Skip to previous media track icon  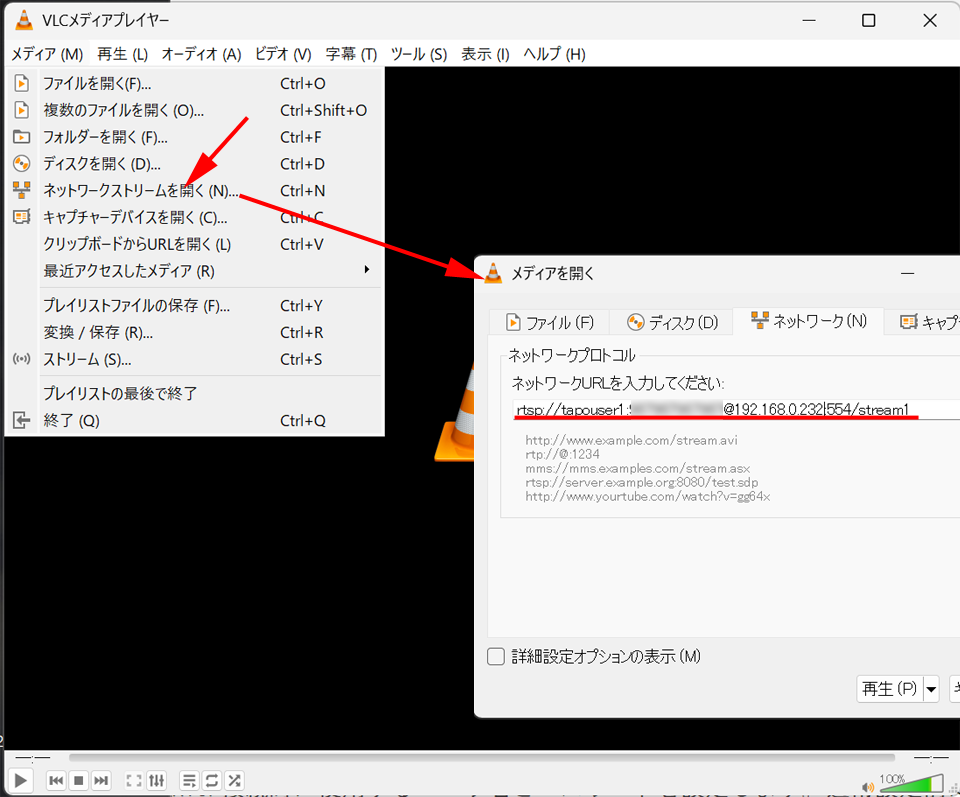click(57, 780)
